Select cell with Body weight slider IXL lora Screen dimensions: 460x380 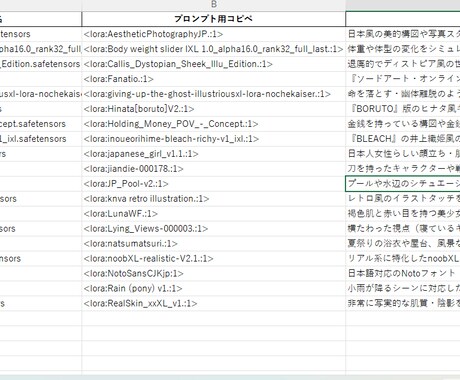click(x=214, y=49)
